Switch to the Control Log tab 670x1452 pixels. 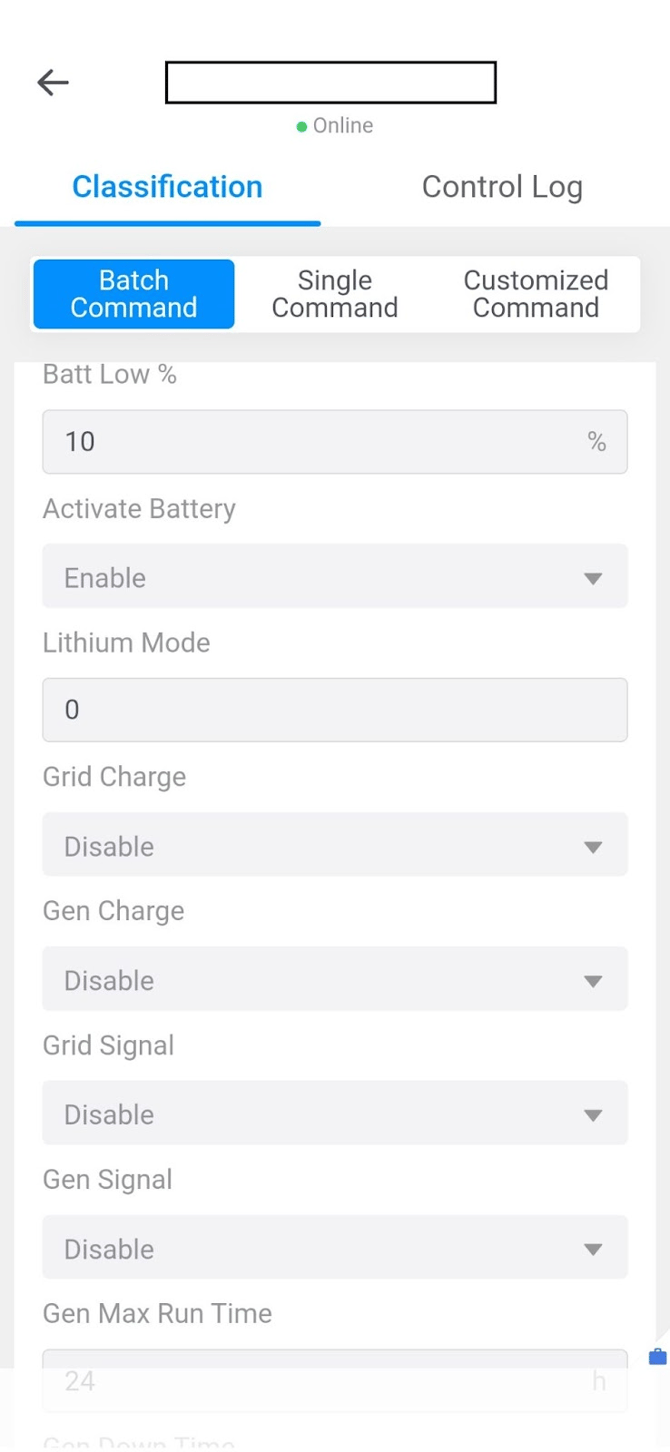click(x=502, y=187)
